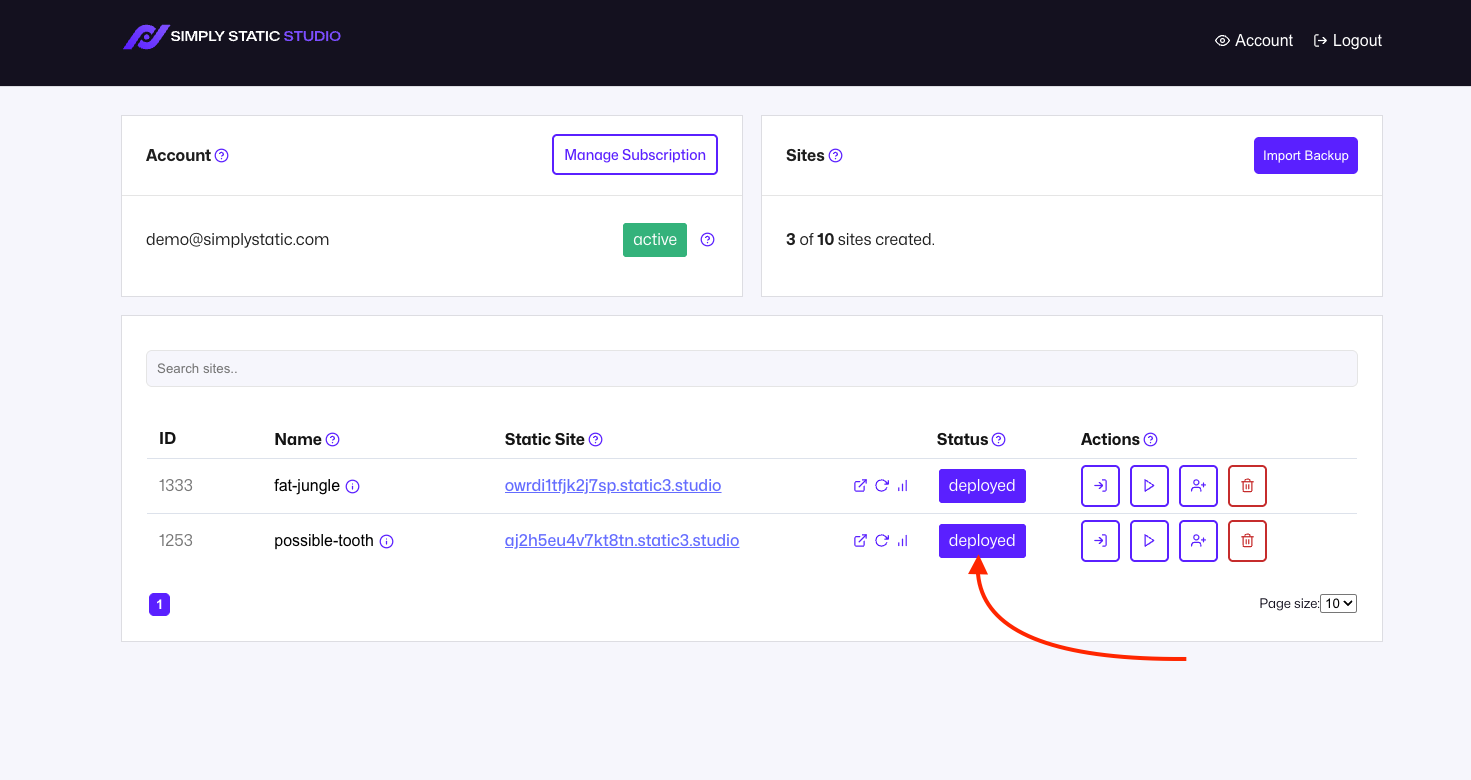Click help icon next to Name column
The height and width of the screenshot is (780, 1471).
coord(333,440)
